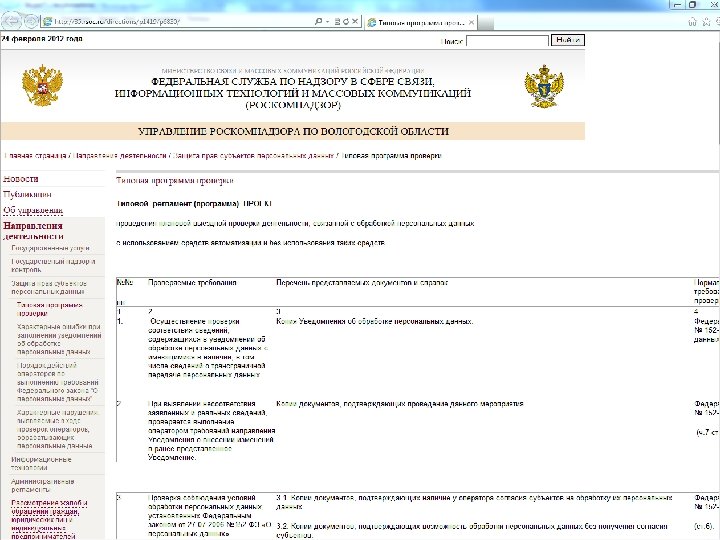Click the Russian double-headed eagle emblem
This screenshot has height=540, width=720.
(x=42, y=85)
